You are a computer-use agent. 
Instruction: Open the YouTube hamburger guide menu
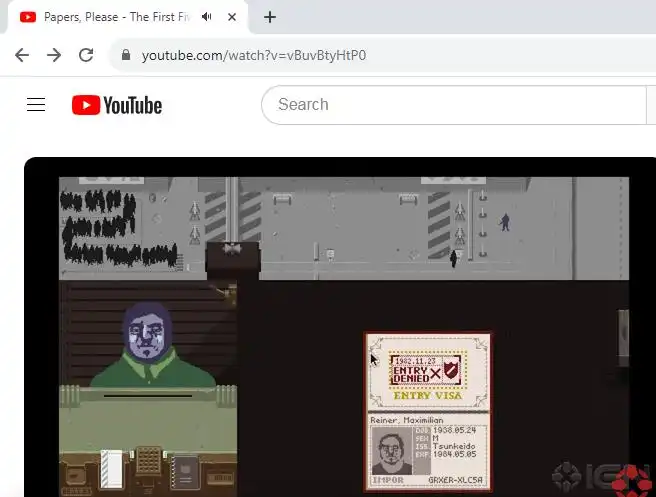pos(36,105)
